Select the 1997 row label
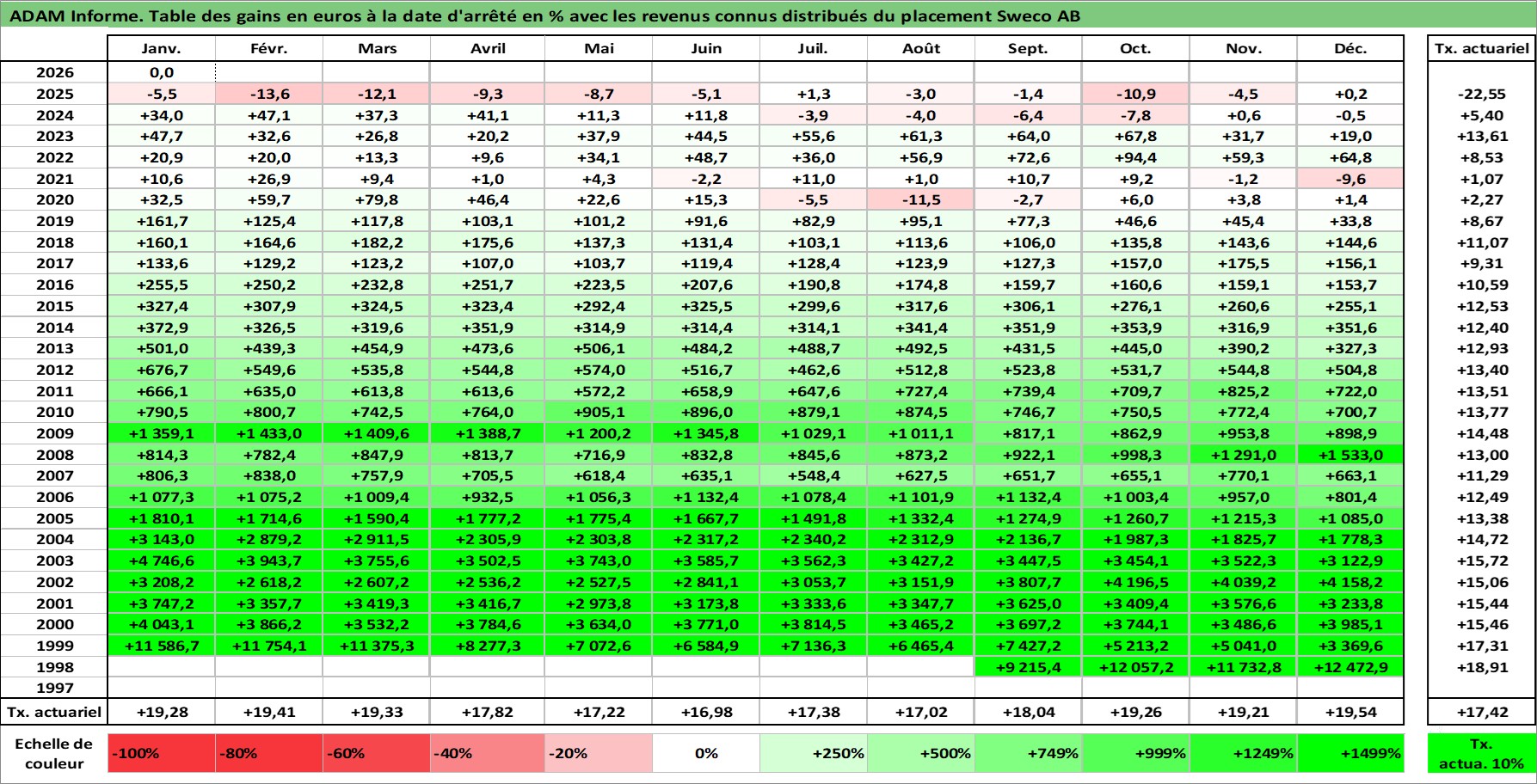This screenshot has height=784, width=1537. (x=54, y=688)
